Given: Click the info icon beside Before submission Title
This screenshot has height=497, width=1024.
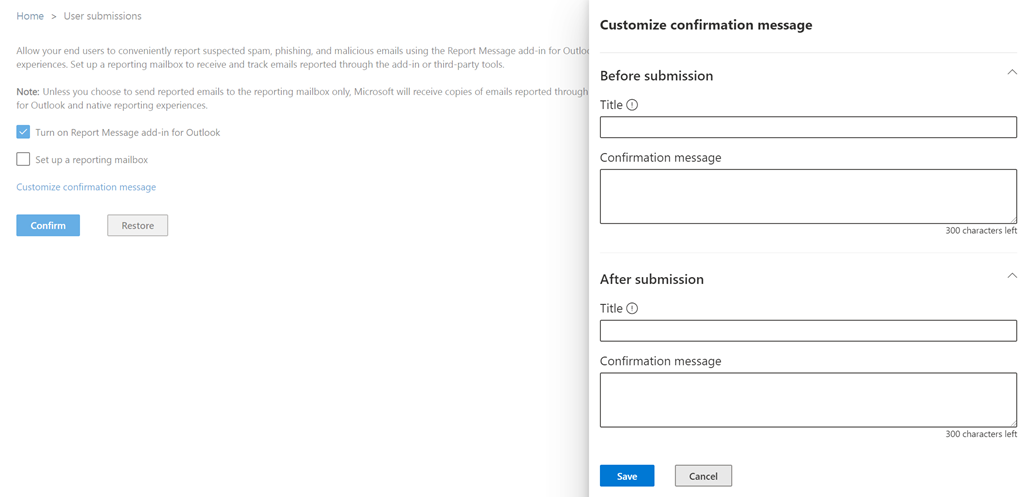Looking at the screenshot, I should (632, 105).
